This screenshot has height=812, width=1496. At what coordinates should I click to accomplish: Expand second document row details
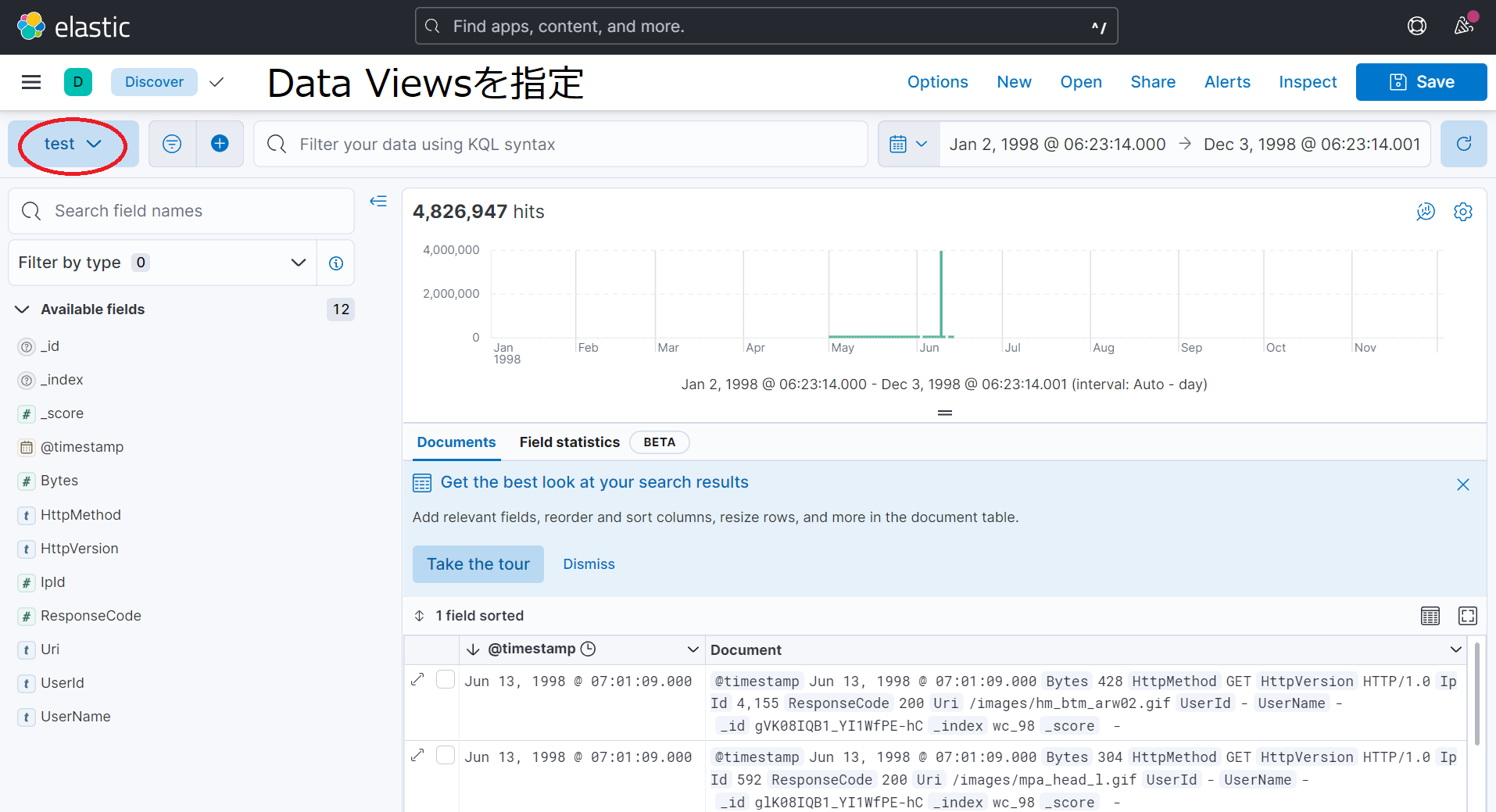(417, 755)
